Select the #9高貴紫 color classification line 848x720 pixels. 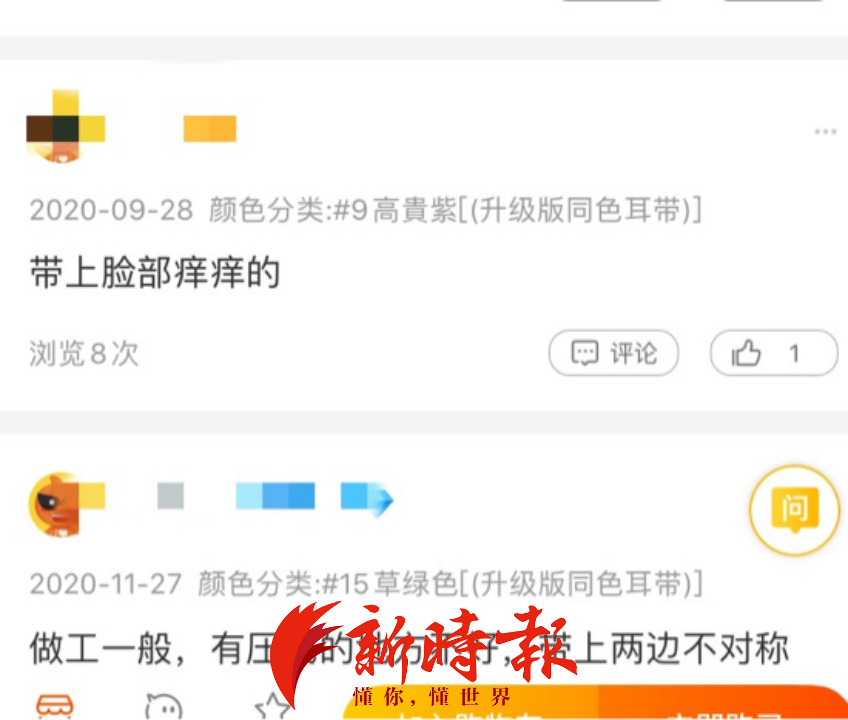[455, 210]
